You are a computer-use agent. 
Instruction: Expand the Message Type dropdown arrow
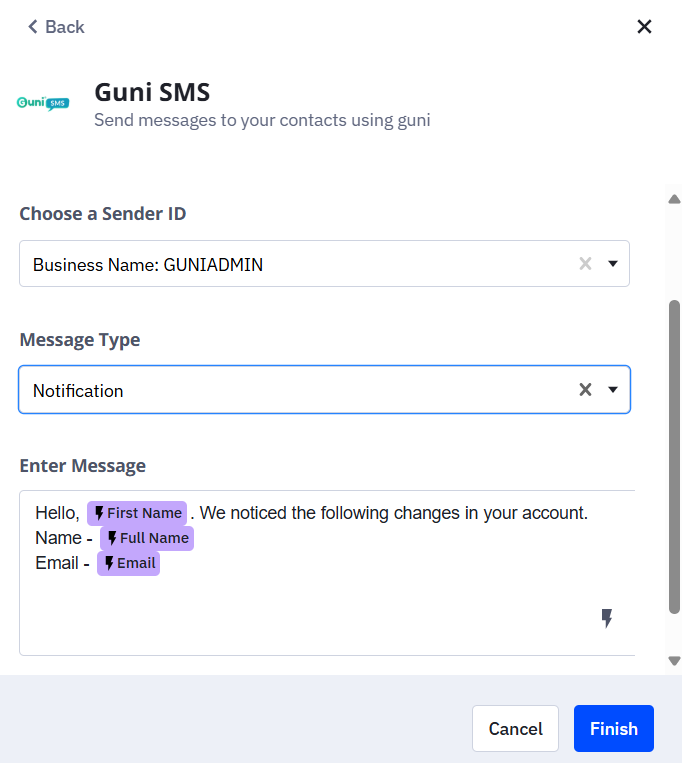(x=613, y=390)
